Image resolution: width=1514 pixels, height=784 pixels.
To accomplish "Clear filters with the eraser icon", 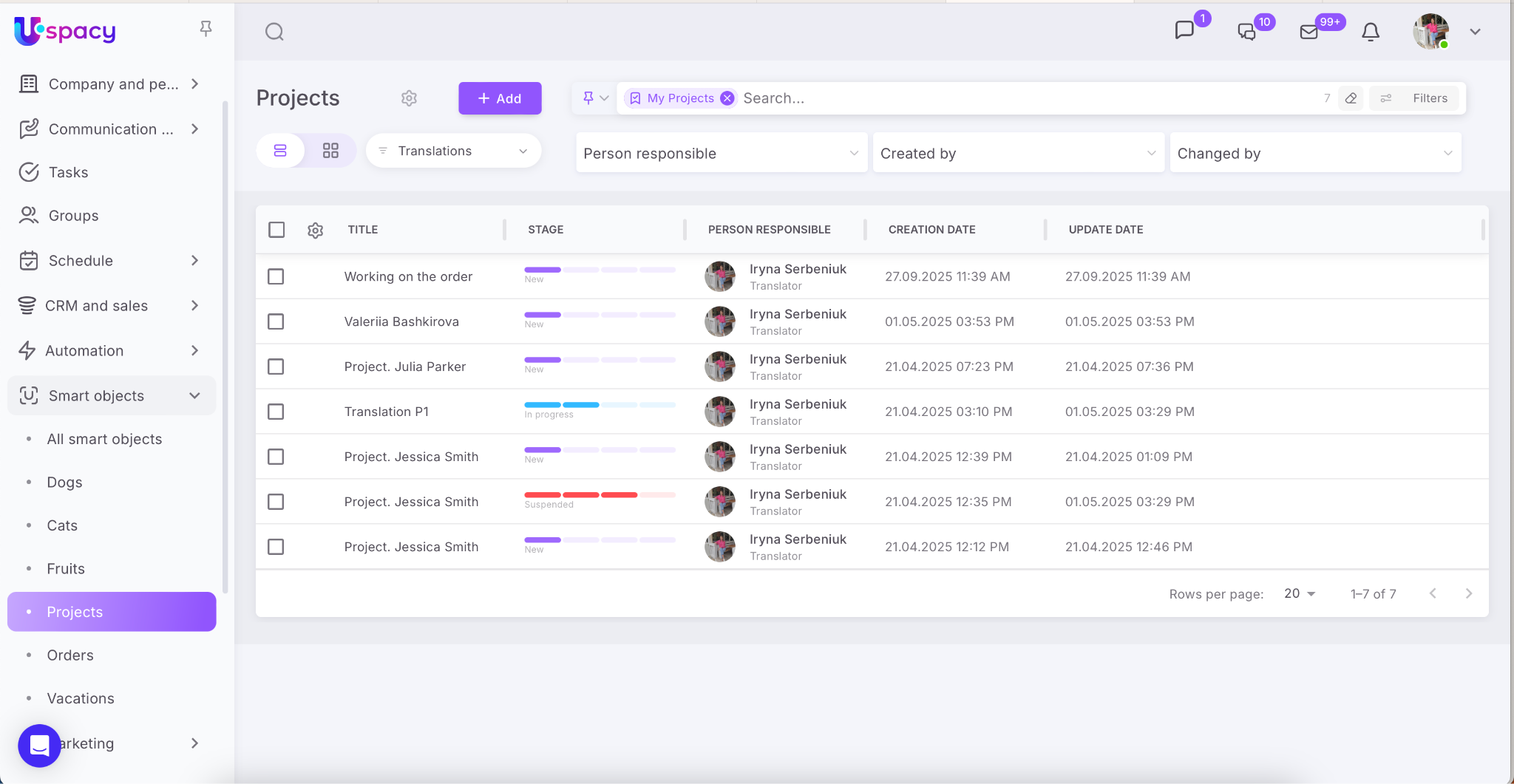I will click(1351, 98).
